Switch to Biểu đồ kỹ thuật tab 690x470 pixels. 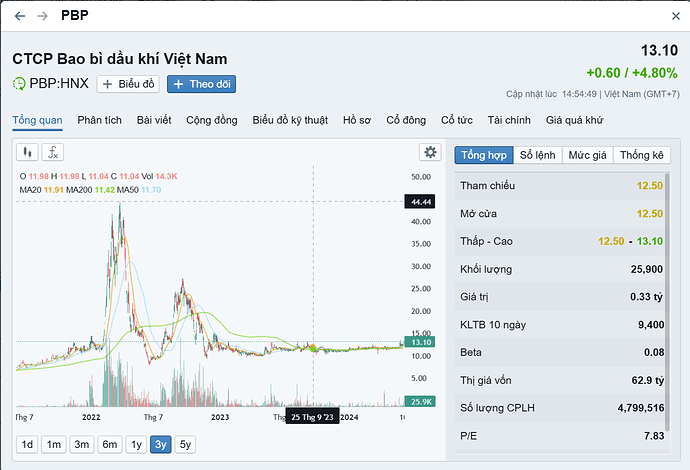(290, 120)
